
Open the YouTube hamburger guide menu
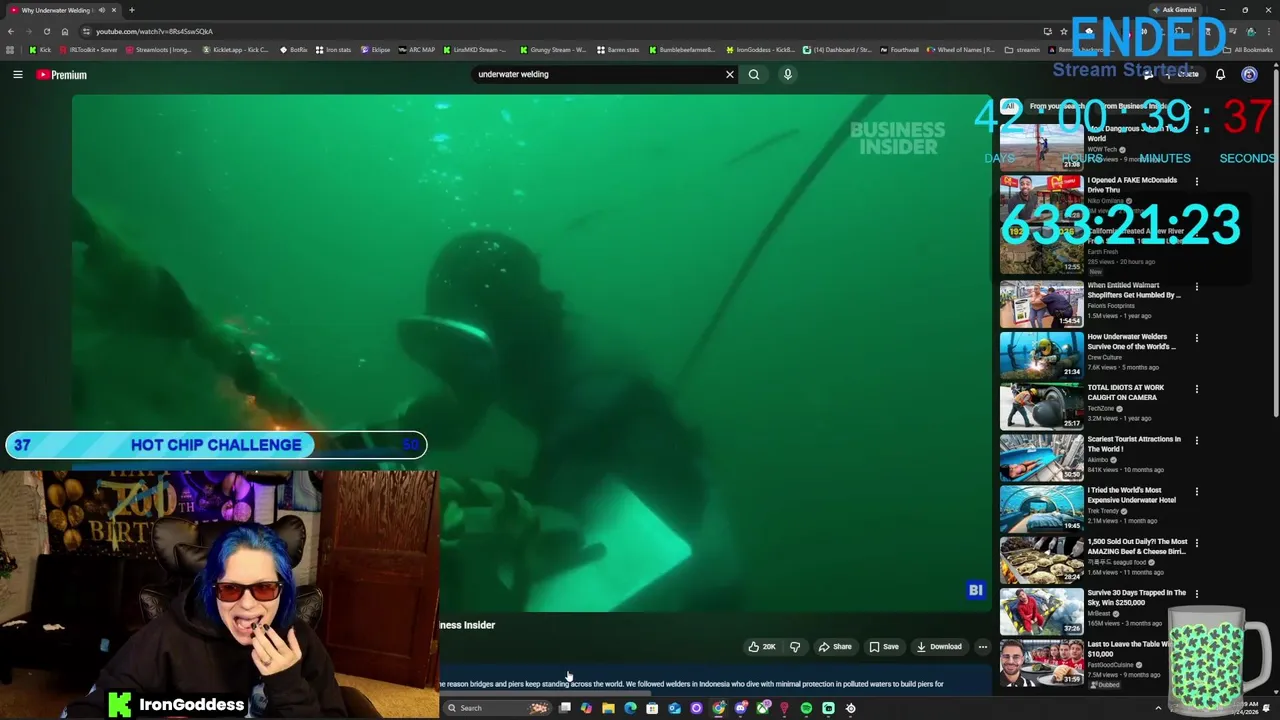click(x=17, y=74)
